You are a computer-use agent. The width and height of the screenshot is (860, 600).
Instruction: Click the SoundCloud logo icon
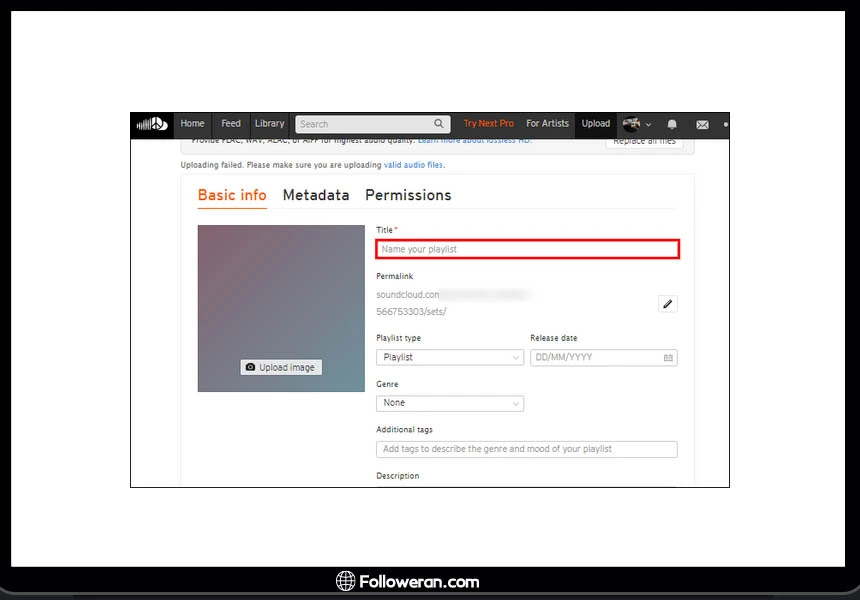[x=152, y=124]
